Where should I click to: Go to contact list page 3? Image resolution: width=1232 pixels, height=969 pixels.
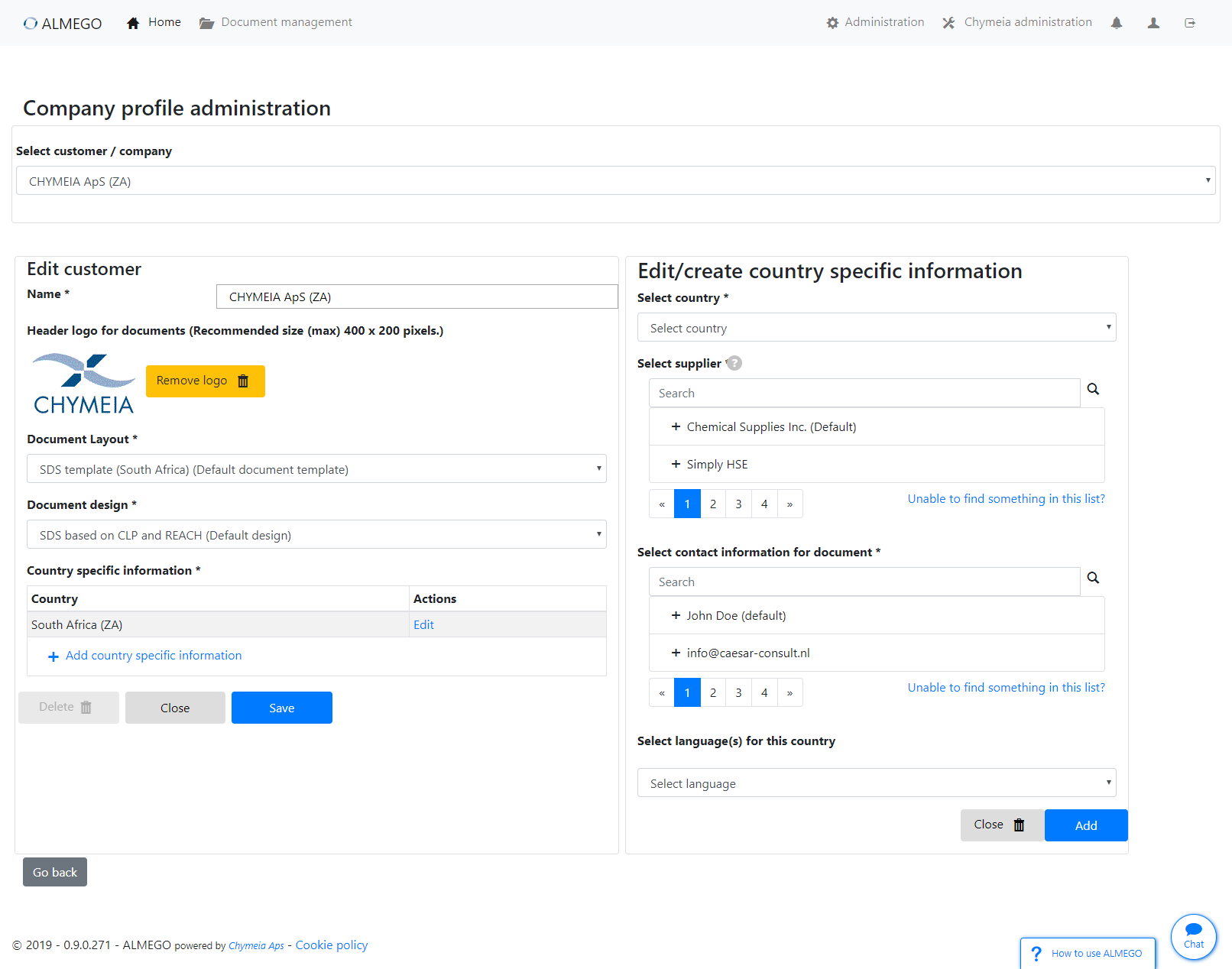tap(739, 692)
